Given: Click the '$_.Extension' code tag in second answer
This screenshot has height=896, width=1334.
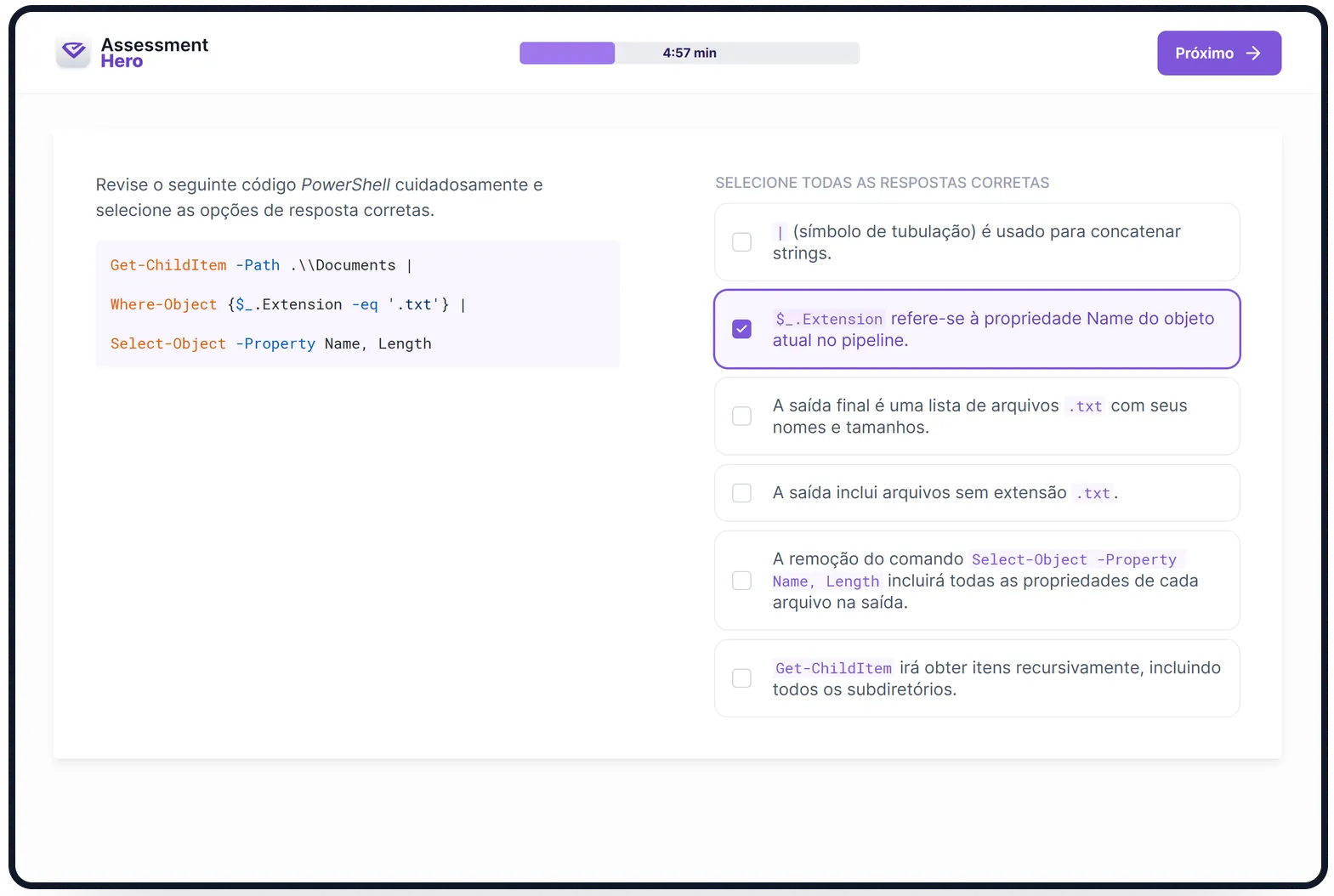Looking at the screenshot, I should (829, 319).
